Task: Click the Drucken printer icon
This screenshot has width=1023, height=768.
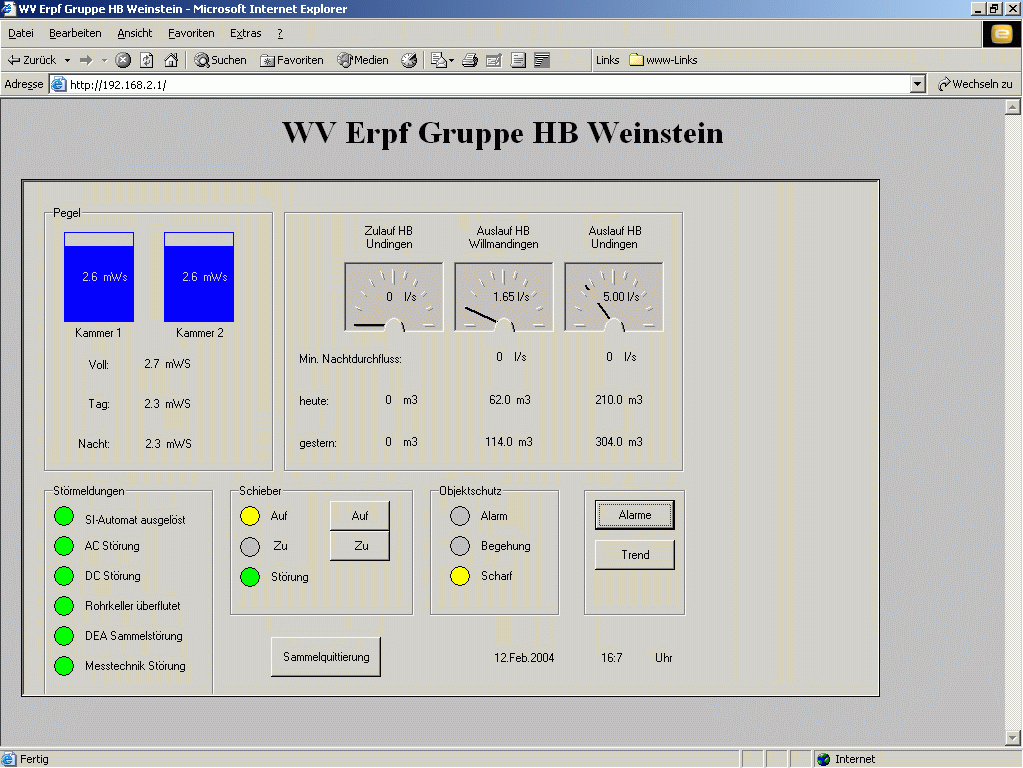Action: click(x=469, y=59)
